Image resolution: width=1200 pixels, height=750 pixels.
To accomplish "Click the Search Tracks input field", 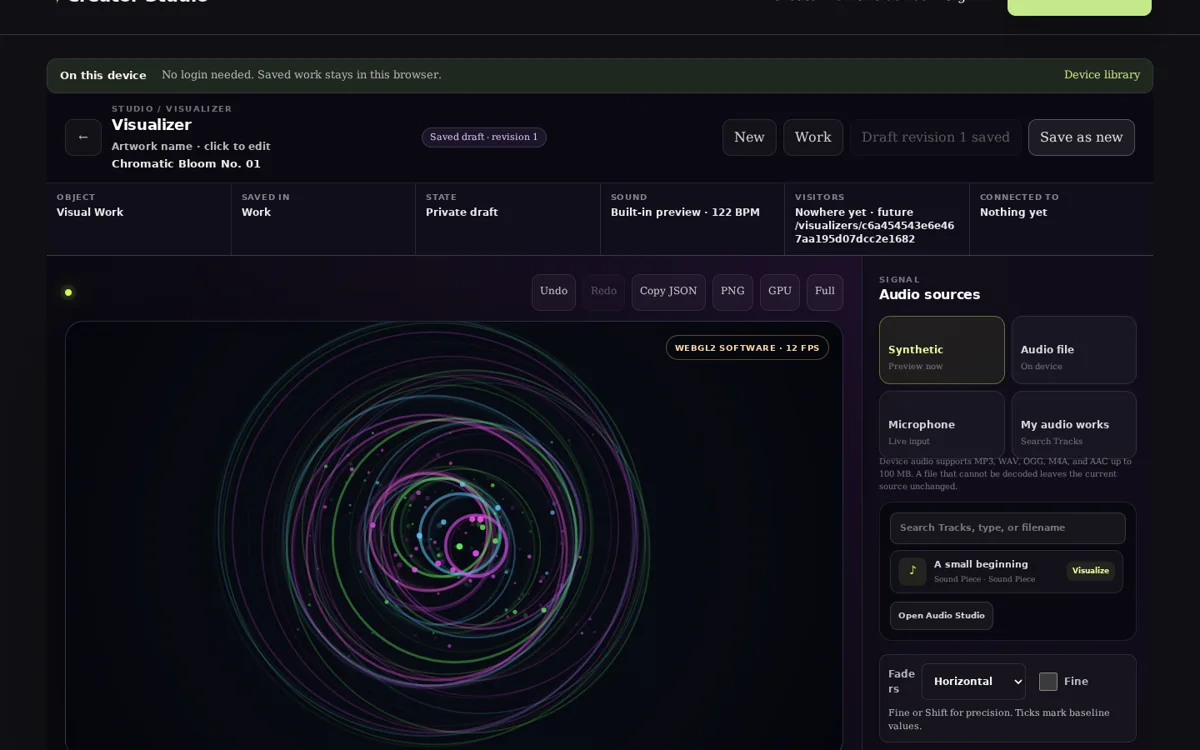I will pos(1008,528).
